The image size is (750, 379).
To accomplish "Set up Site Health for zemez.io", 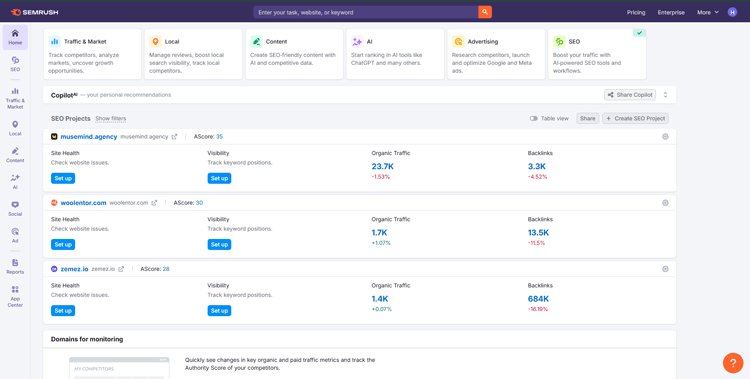I will tap(63, 311).
